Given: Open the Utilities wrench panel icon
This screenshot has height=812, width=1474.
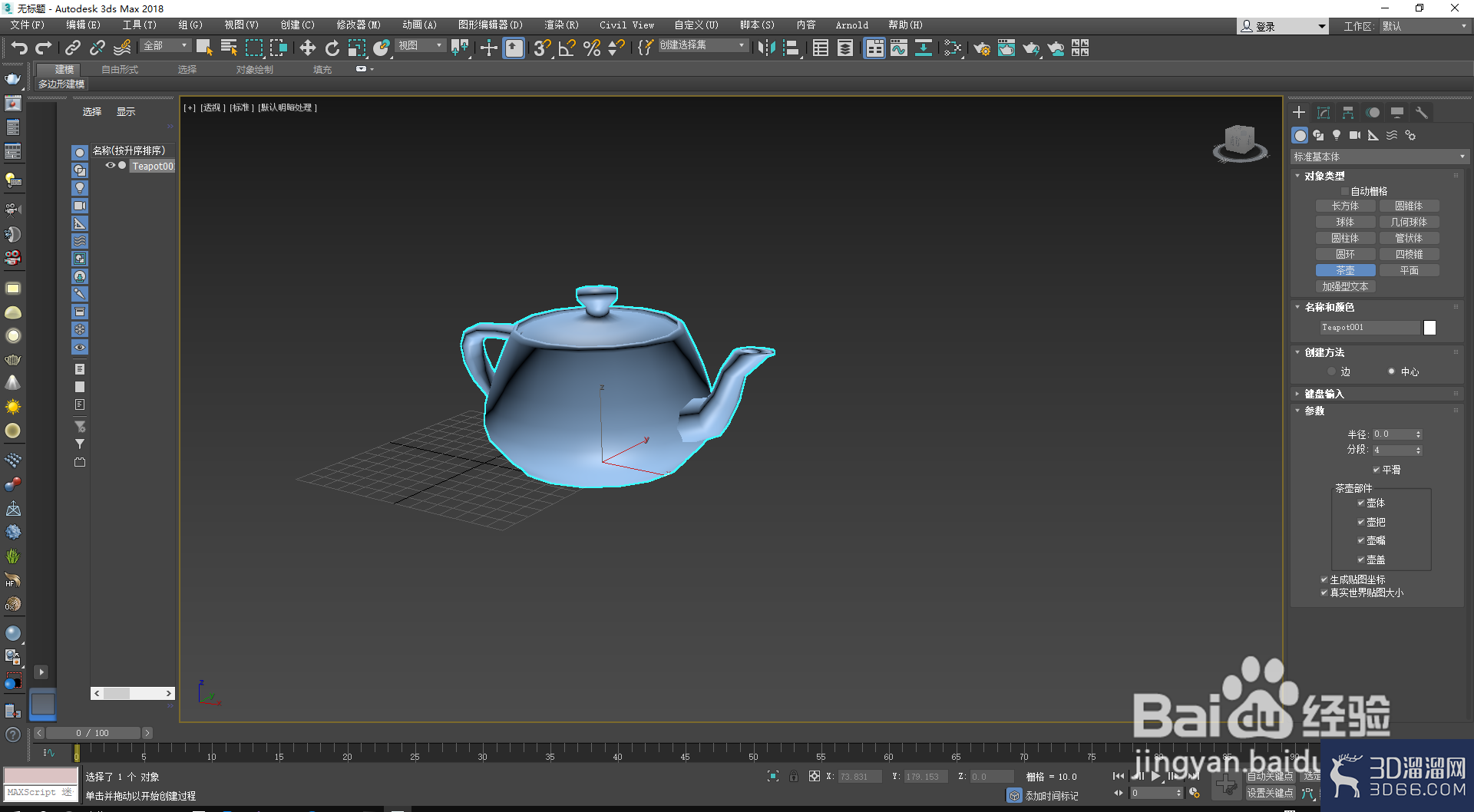Looking at the screenshot, I should [1422, 113].
